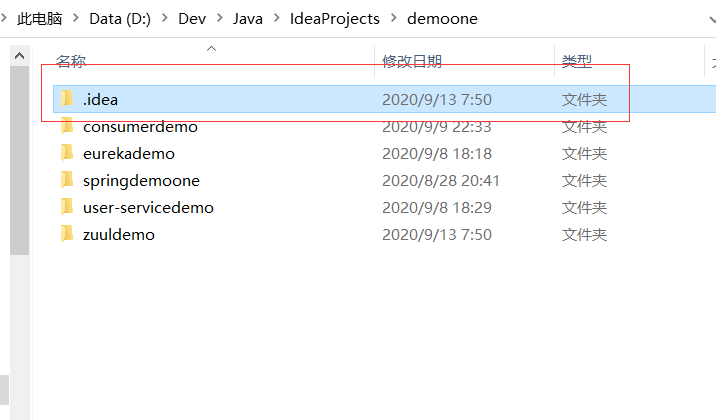
Task: Click the springdemoone folder icon
Action: (x=67, y=179)
